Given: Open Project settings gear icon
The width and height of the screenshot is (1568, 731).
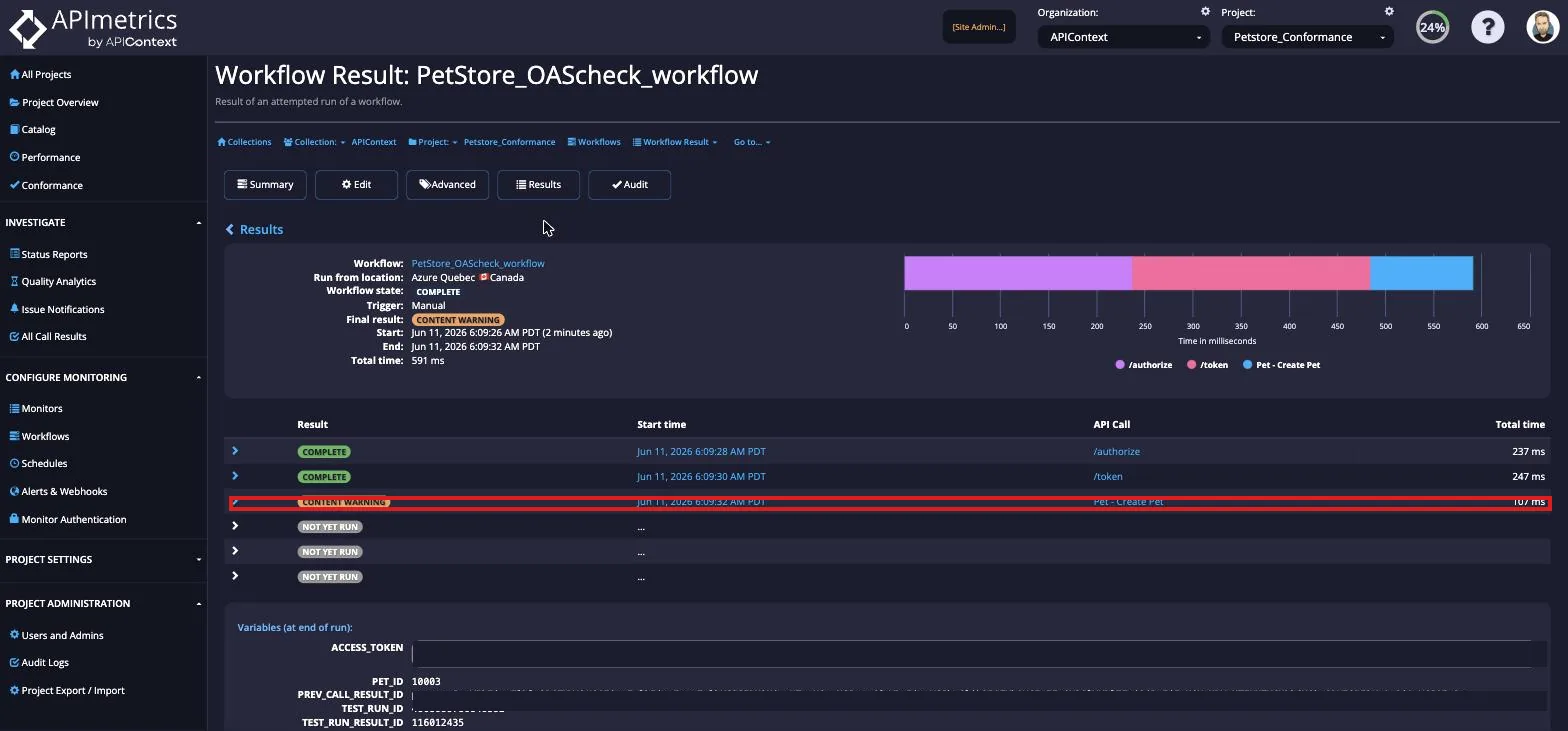Looking at the screenshot, I should click(x=1389, y=12).
